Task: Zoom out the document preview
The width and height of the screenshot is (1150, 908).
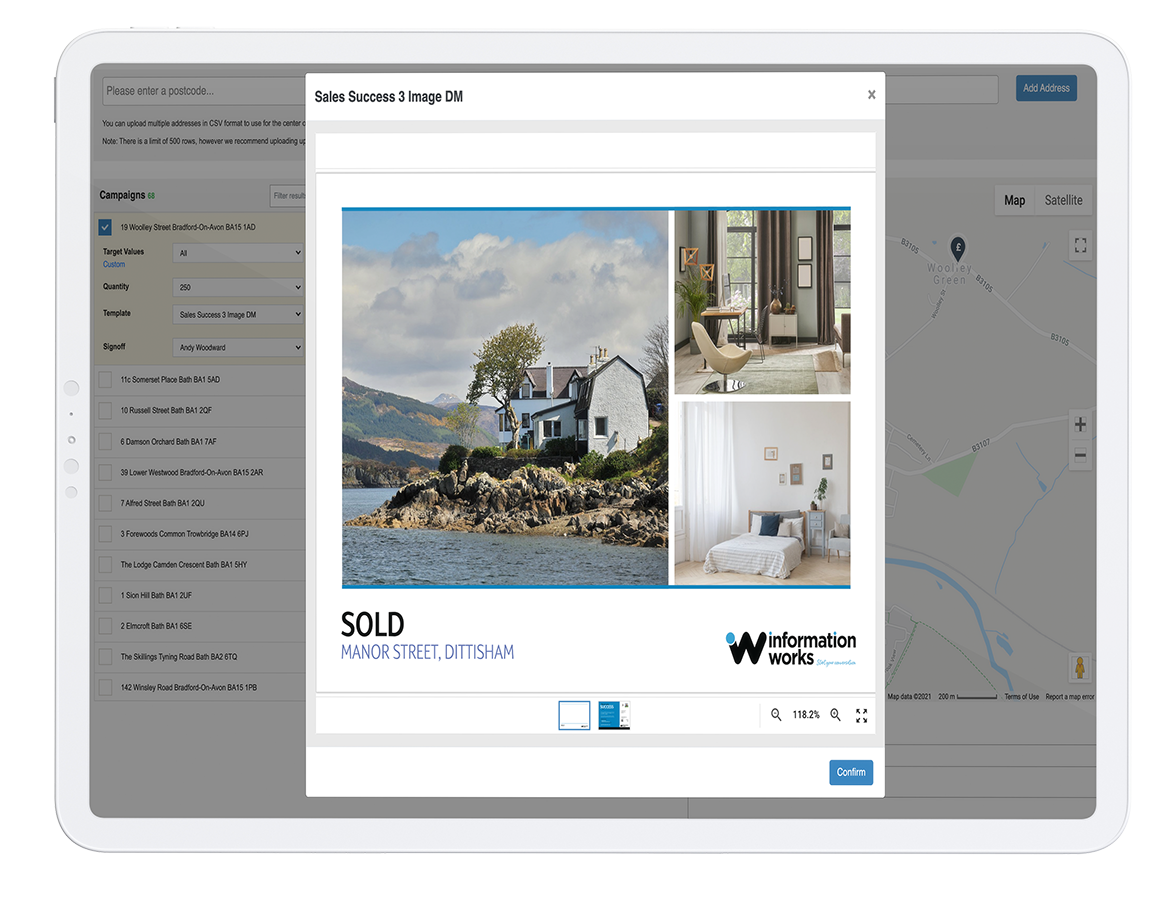Action: pos(776,715)
